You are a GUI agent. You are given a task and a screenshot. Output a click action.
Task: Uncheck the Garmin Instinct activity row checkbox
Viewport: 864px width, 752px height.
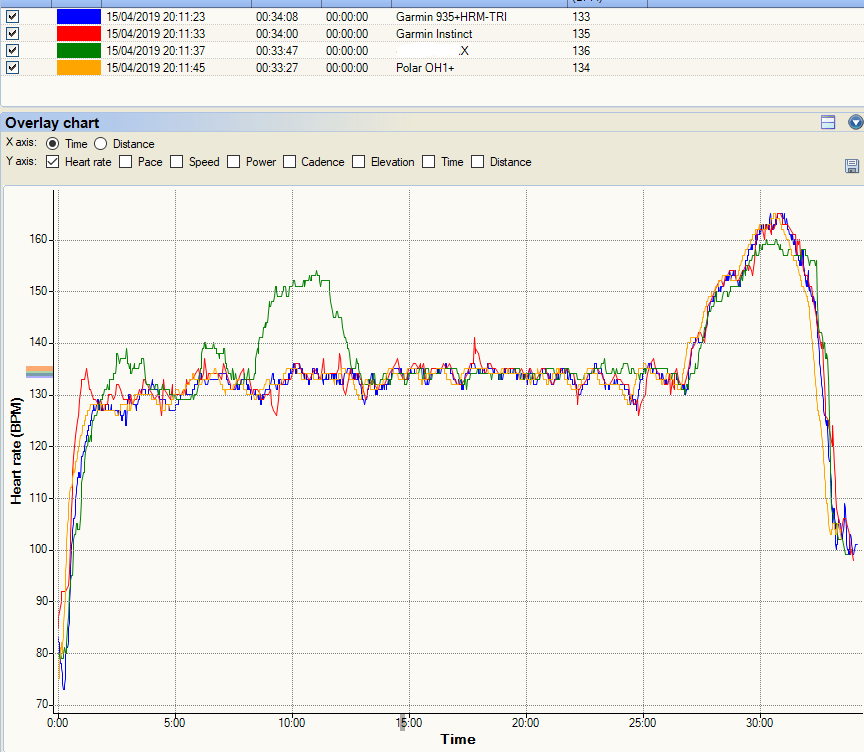click(12, 34)
